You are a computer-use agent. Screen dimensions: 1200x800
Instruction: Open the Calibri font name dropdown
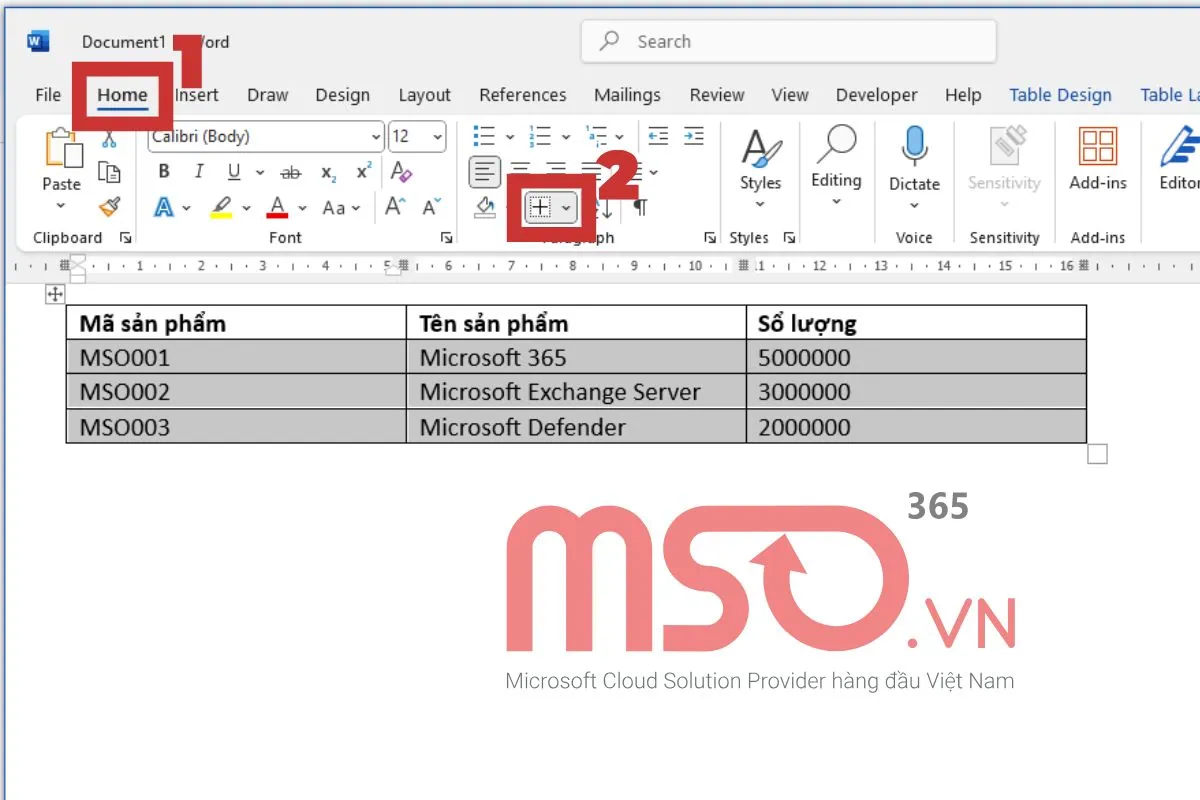376,137
